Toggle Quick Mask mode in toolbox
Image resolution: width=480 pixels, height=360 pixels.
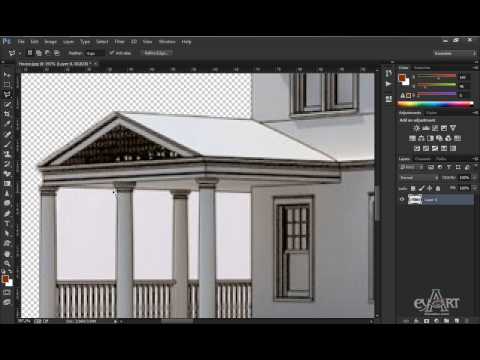[x=7, y=293]
